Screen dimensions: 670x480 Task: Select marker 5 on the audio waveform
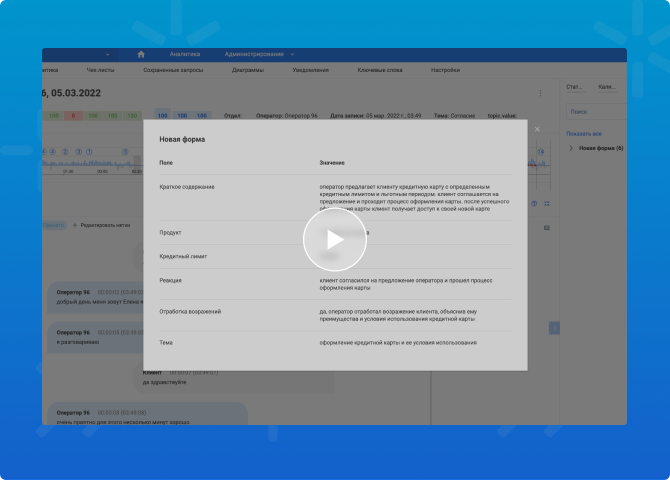125,151
